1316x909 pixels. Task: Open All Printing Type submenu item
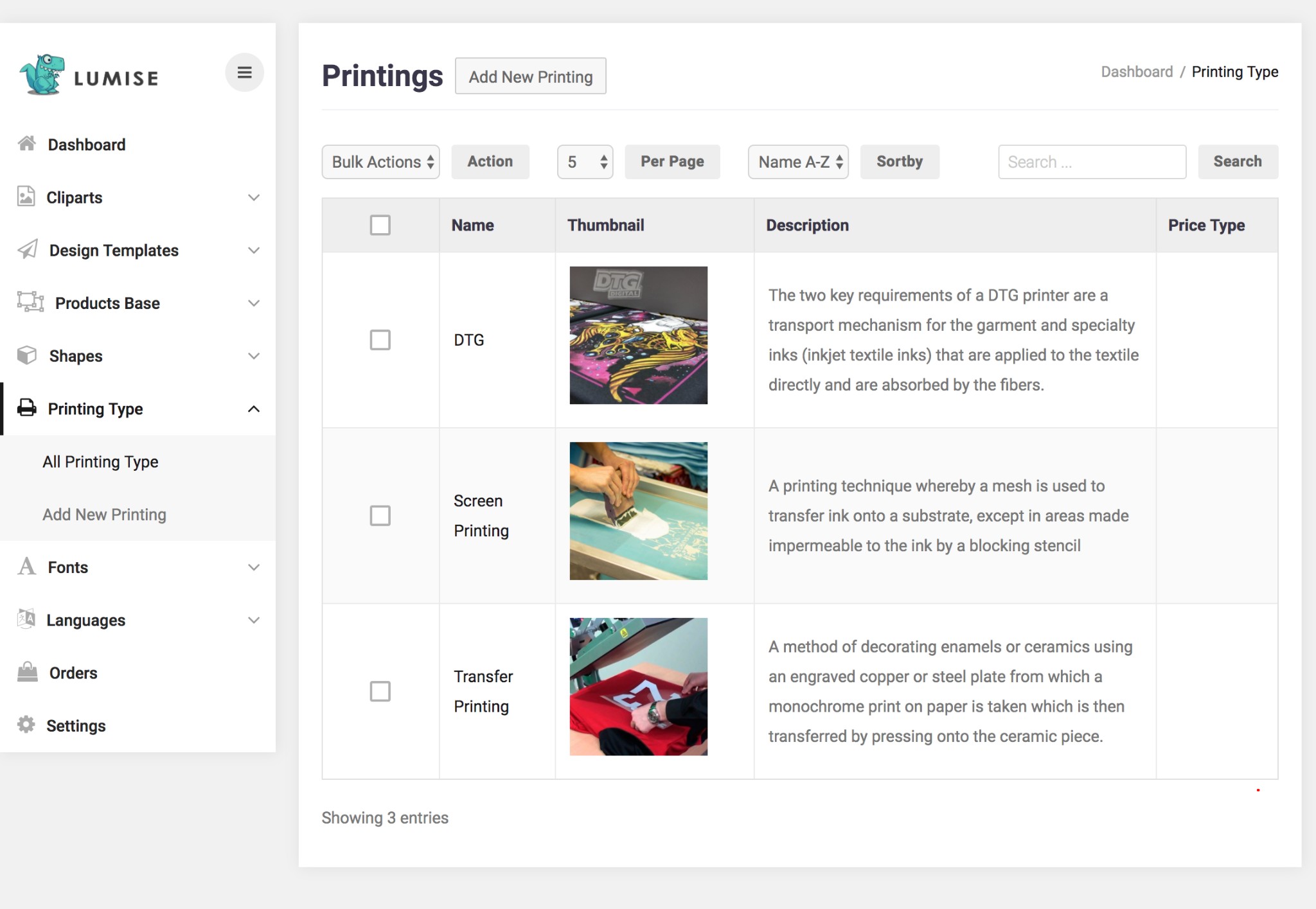click(x=100, y=462)
